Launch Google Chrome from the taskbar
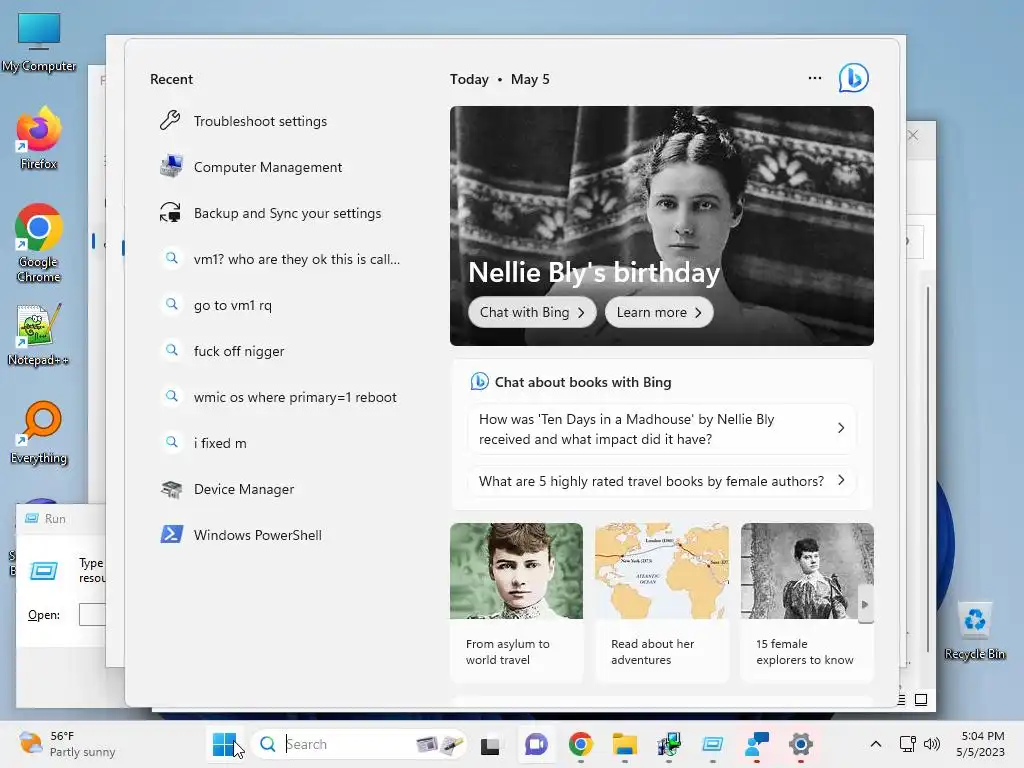 [581, 744]
